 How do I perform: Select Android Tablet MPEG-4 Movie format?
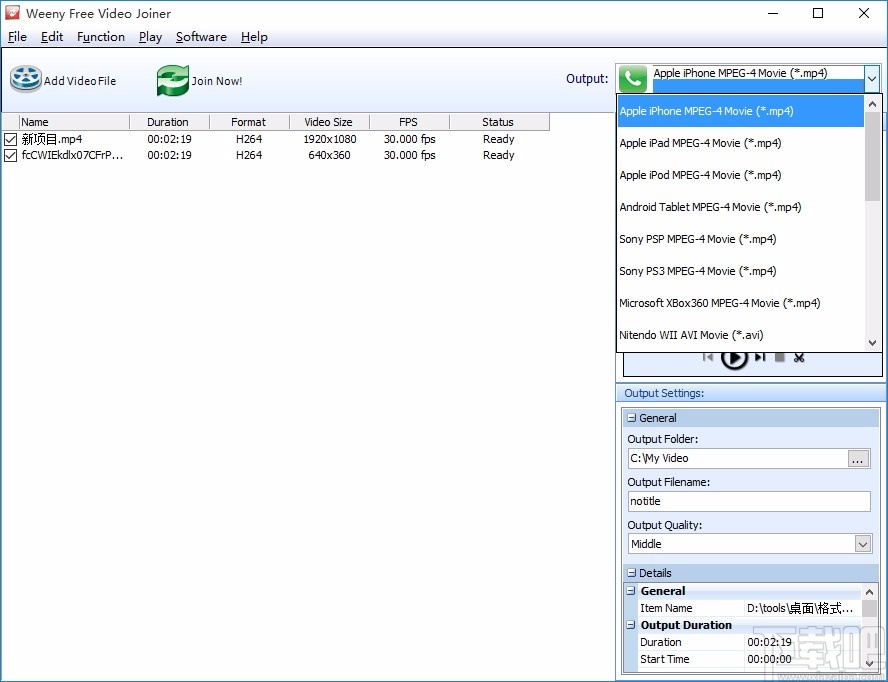(710, 207)
